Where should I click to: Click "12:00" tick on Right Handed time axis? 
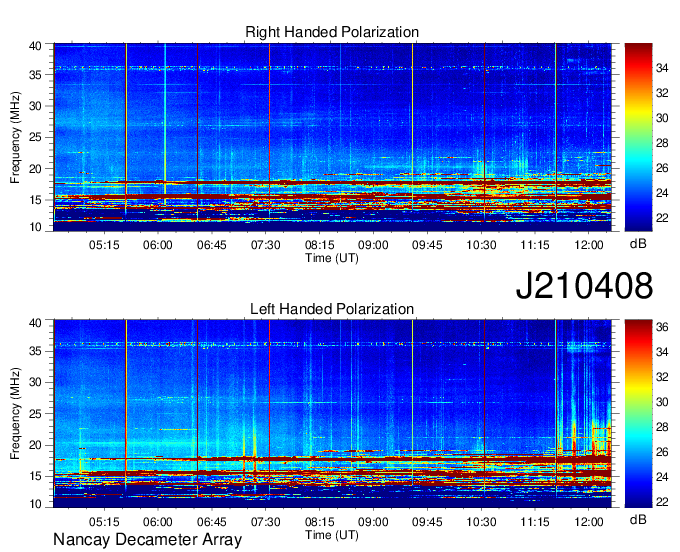(589, 245)
